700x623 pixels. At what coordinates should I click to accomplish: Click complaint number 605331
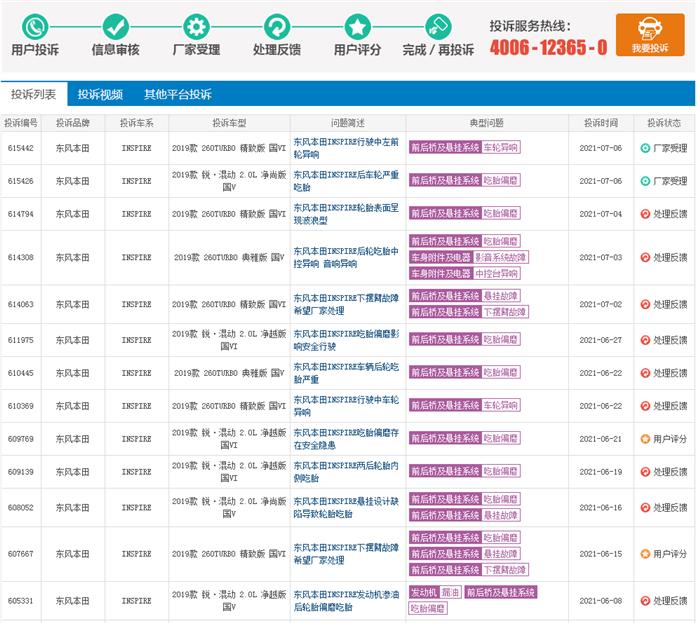pyautogui.click(x=21, y=601)
